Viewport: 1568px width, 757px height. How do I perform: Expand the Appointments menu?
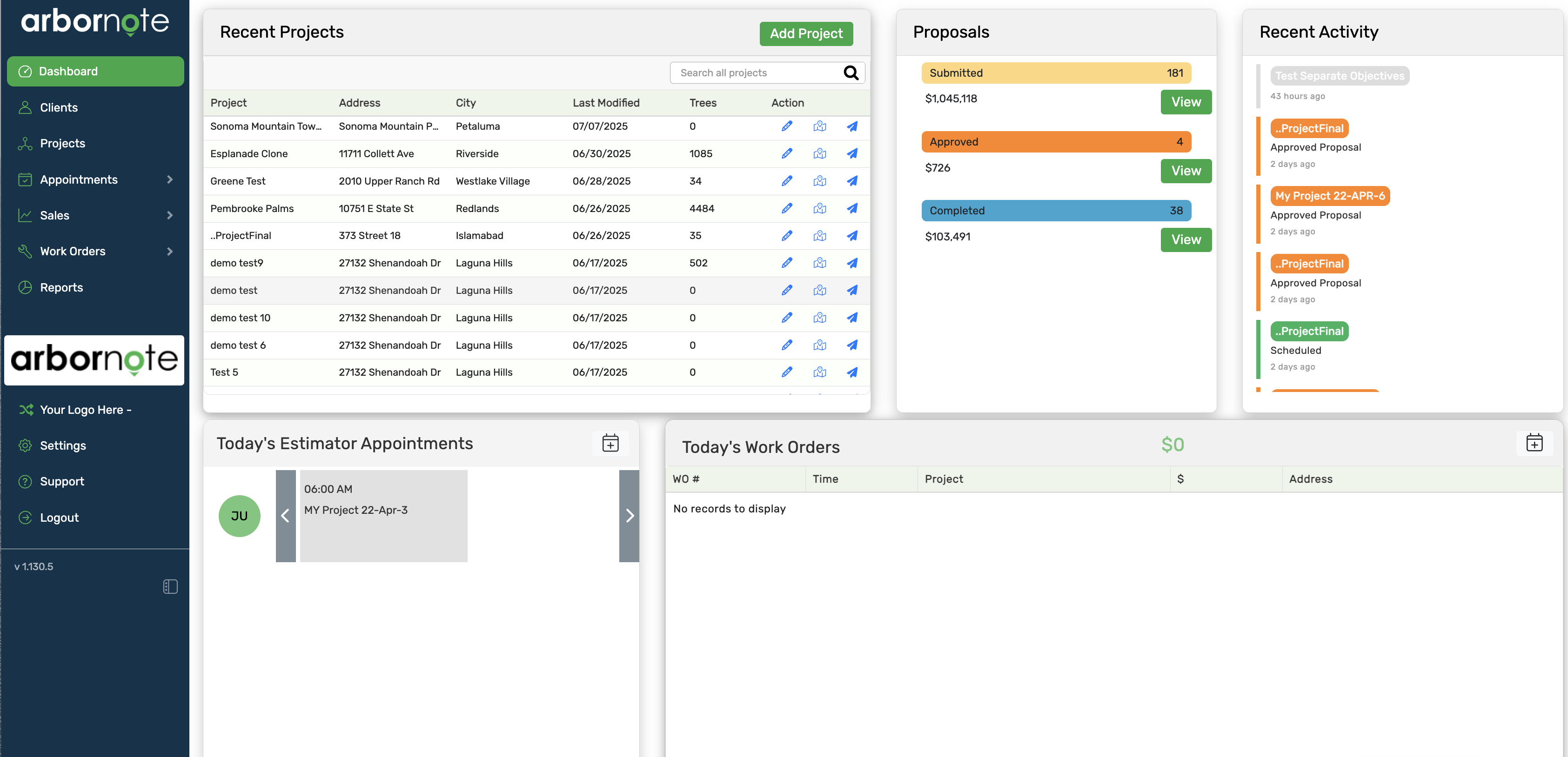(x=78, y=179)
